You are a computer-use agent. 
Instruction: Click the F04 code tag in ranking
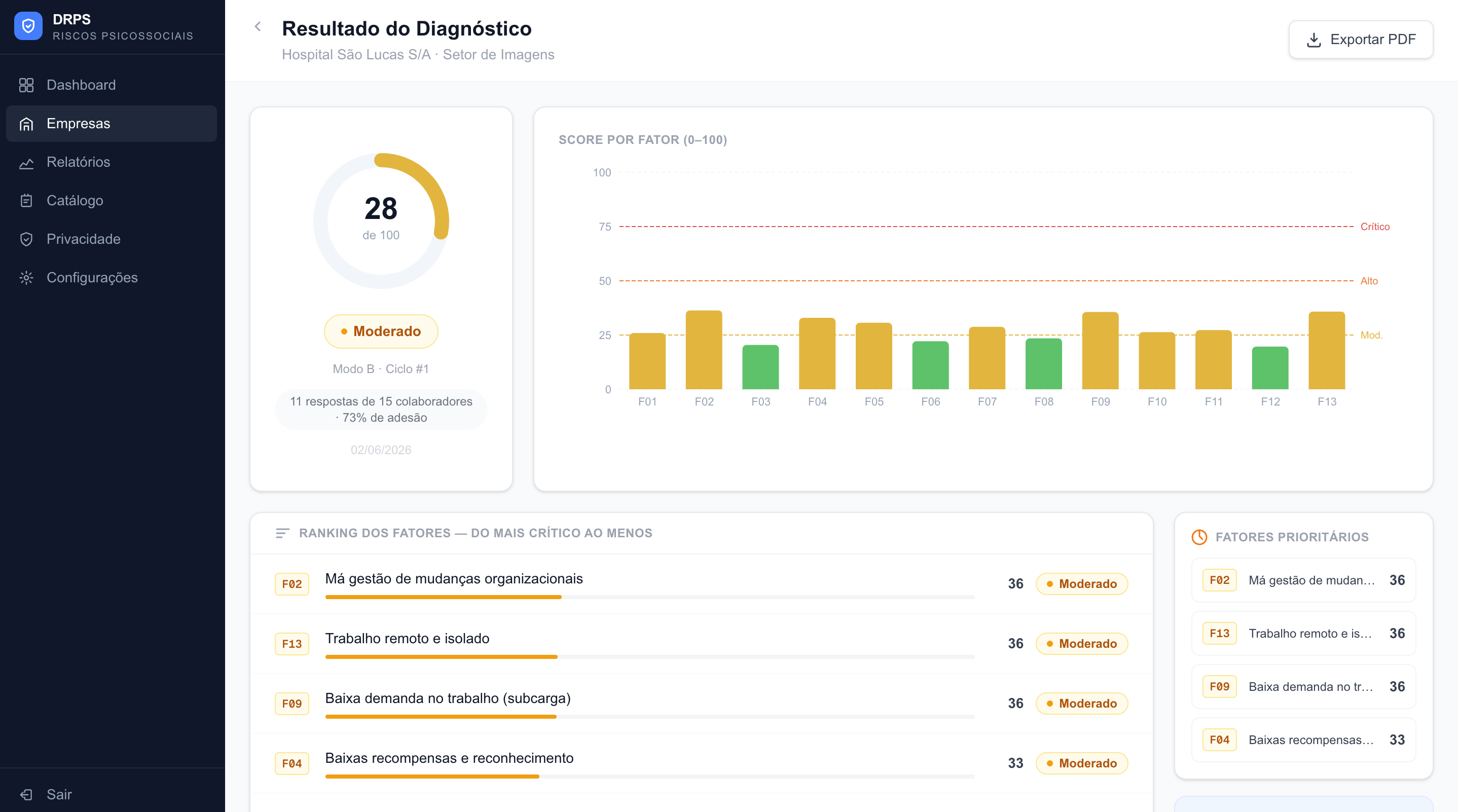click(x=292, y=763)
